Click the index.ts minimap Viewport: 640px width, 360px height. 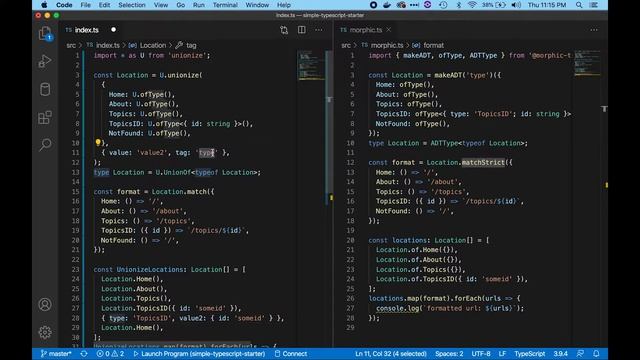pos(311,65)
